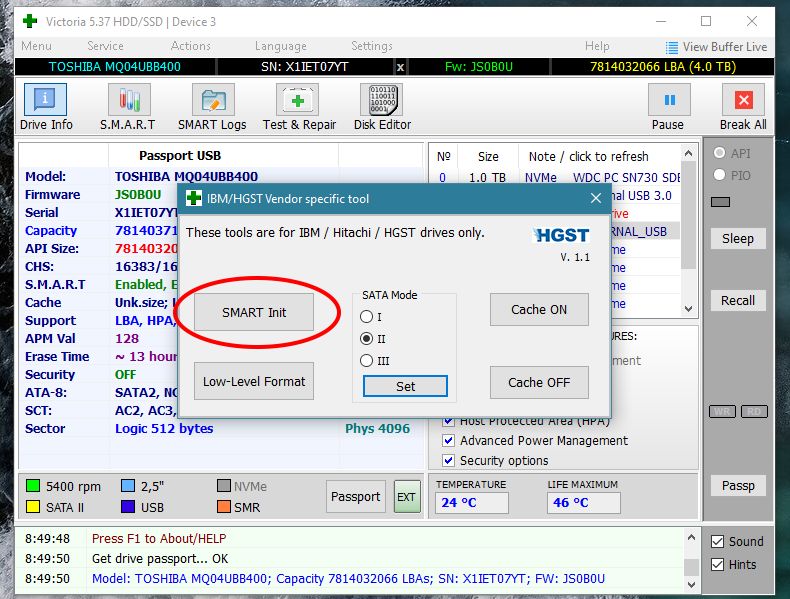This screenshot has width=790, height=599.
Task: Open the Menu menu
Action: tap(36, 46)
